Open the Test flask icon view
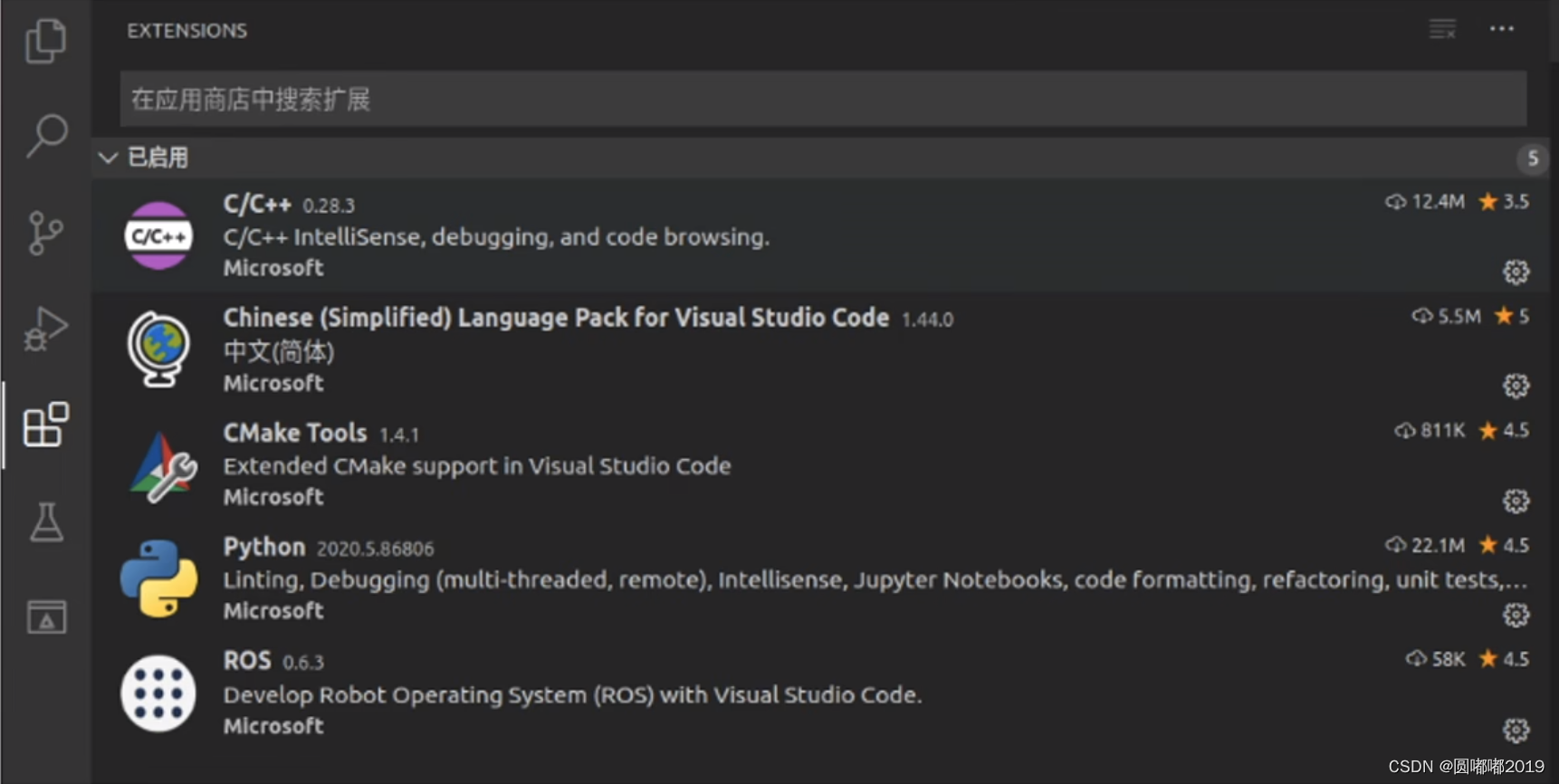This screenshot has width=1559, height=784. pos(46,521)
